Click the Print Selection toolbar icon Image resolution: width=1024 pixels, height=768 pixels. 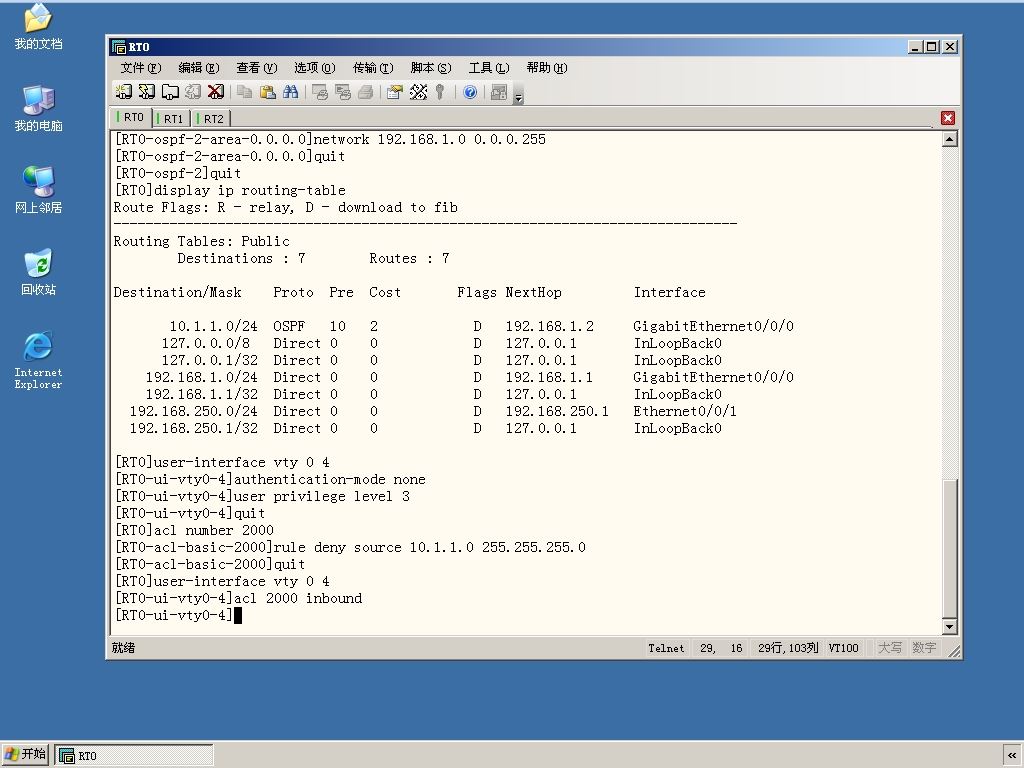(342, 92)
